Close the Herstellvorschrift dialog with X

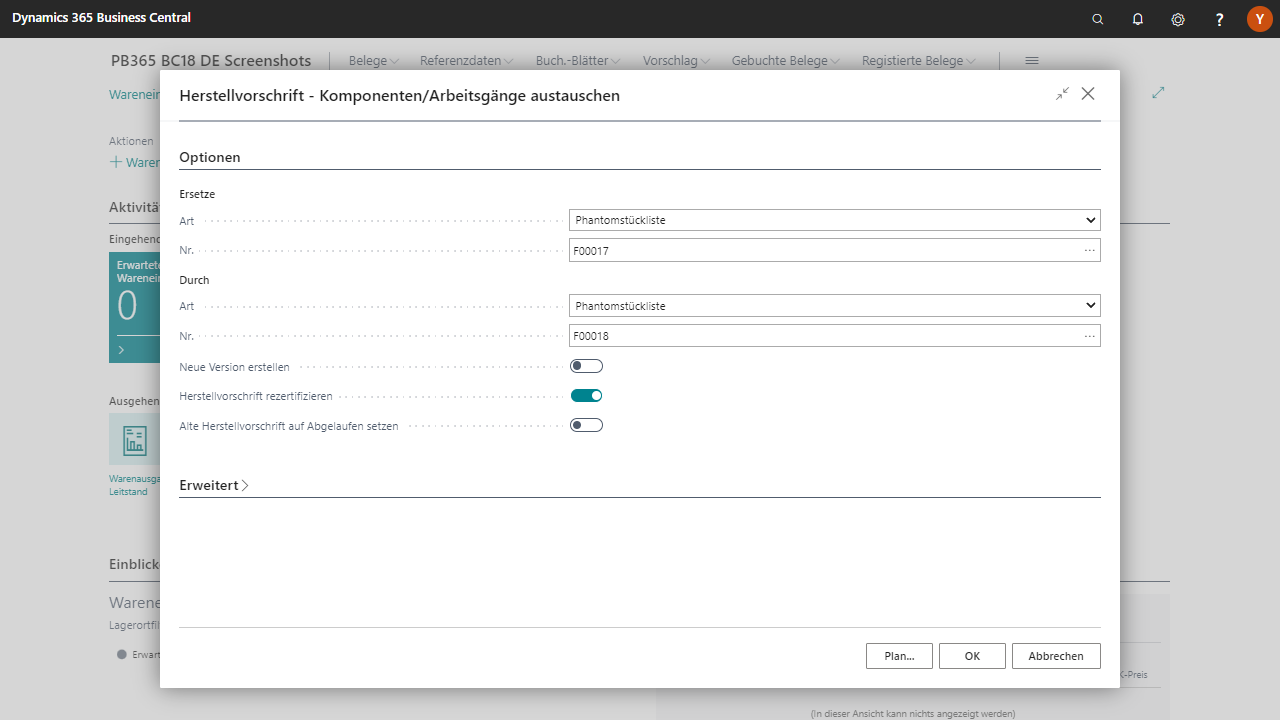(x=1088, y=94)
